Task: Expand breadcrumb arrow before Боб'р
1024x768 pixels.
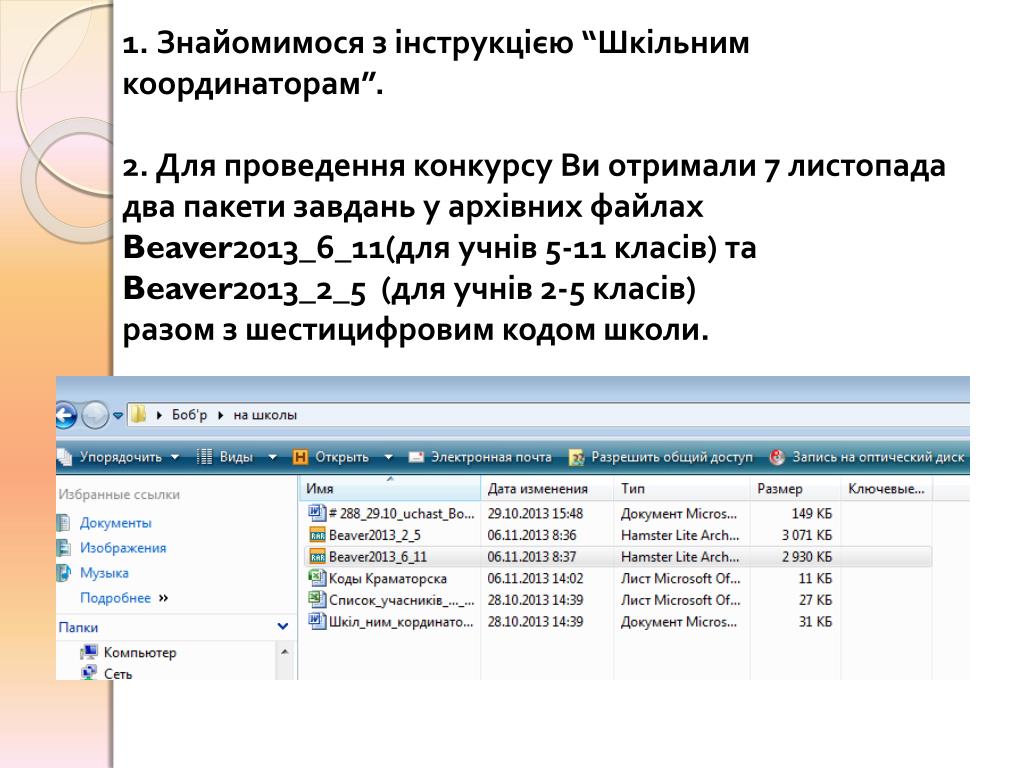Action: coord(159,415)
